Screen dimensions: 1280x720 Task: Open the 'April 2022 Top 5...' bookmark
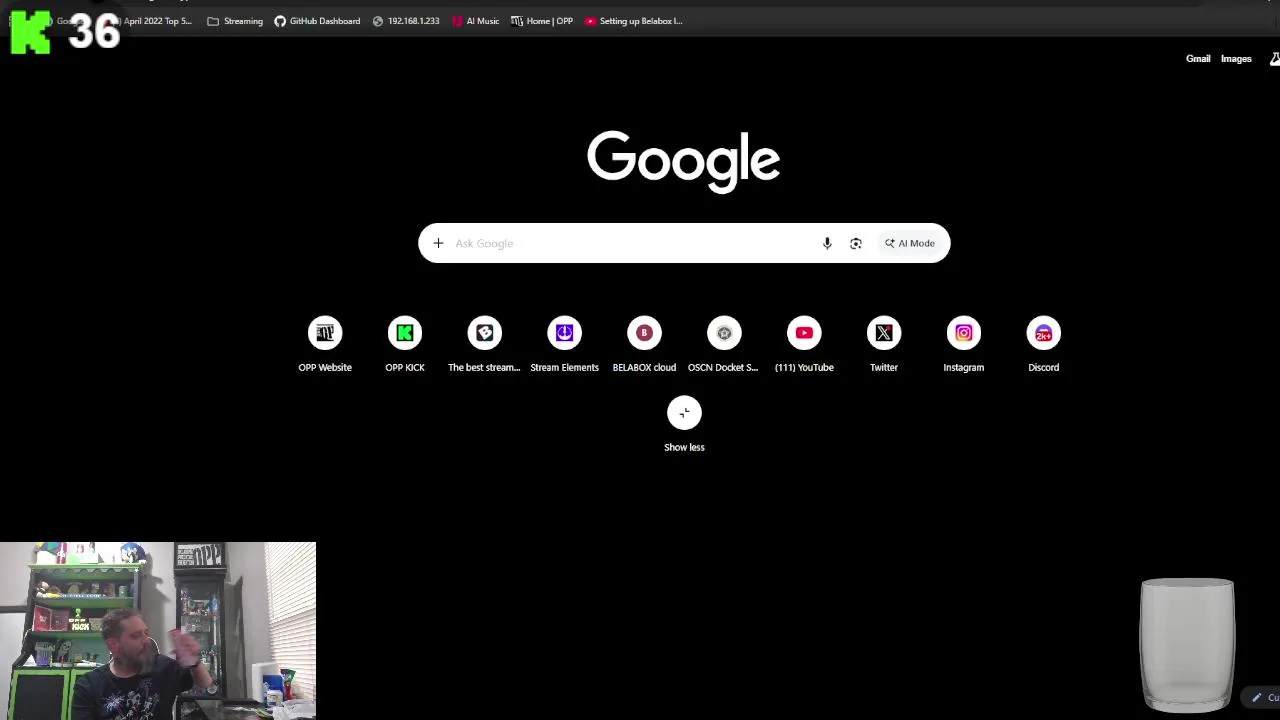152,21
